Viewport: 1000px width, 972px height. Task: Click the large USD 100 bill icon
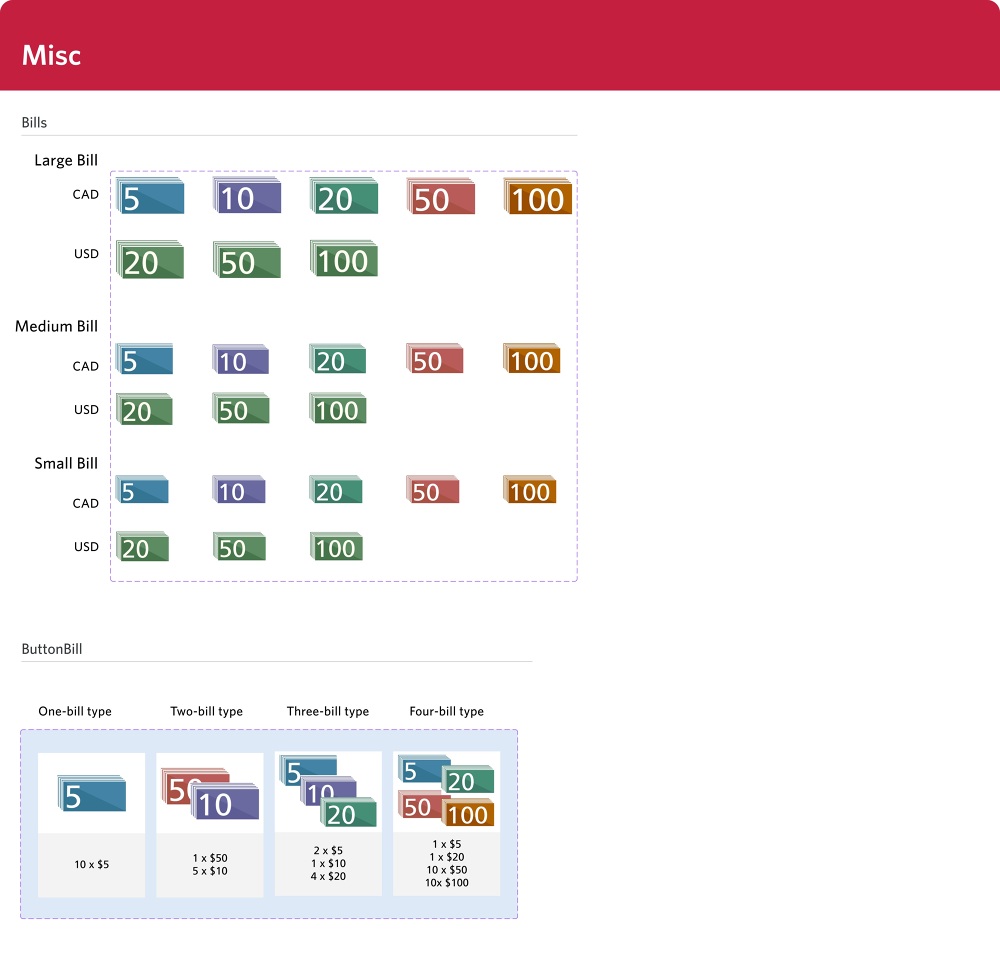pos(344,258)
